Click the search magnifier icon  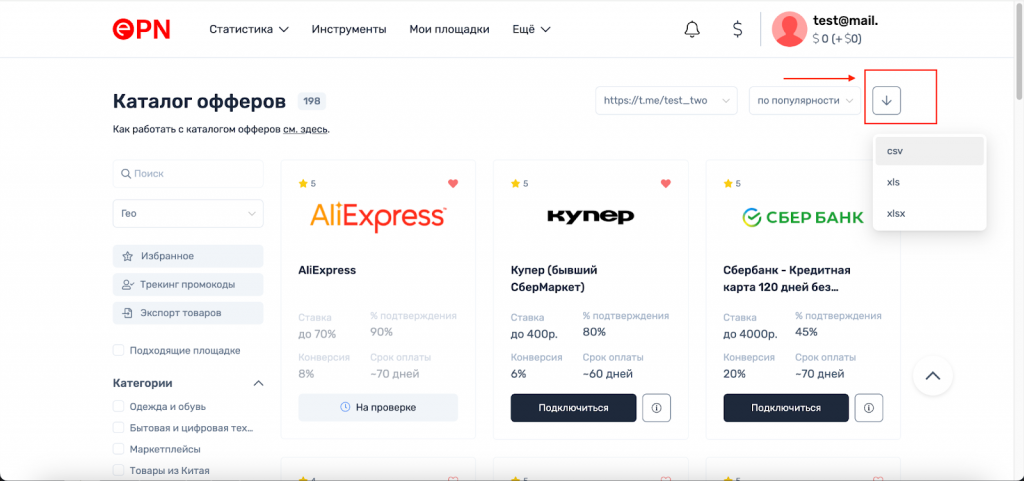[x=126, y=174]
